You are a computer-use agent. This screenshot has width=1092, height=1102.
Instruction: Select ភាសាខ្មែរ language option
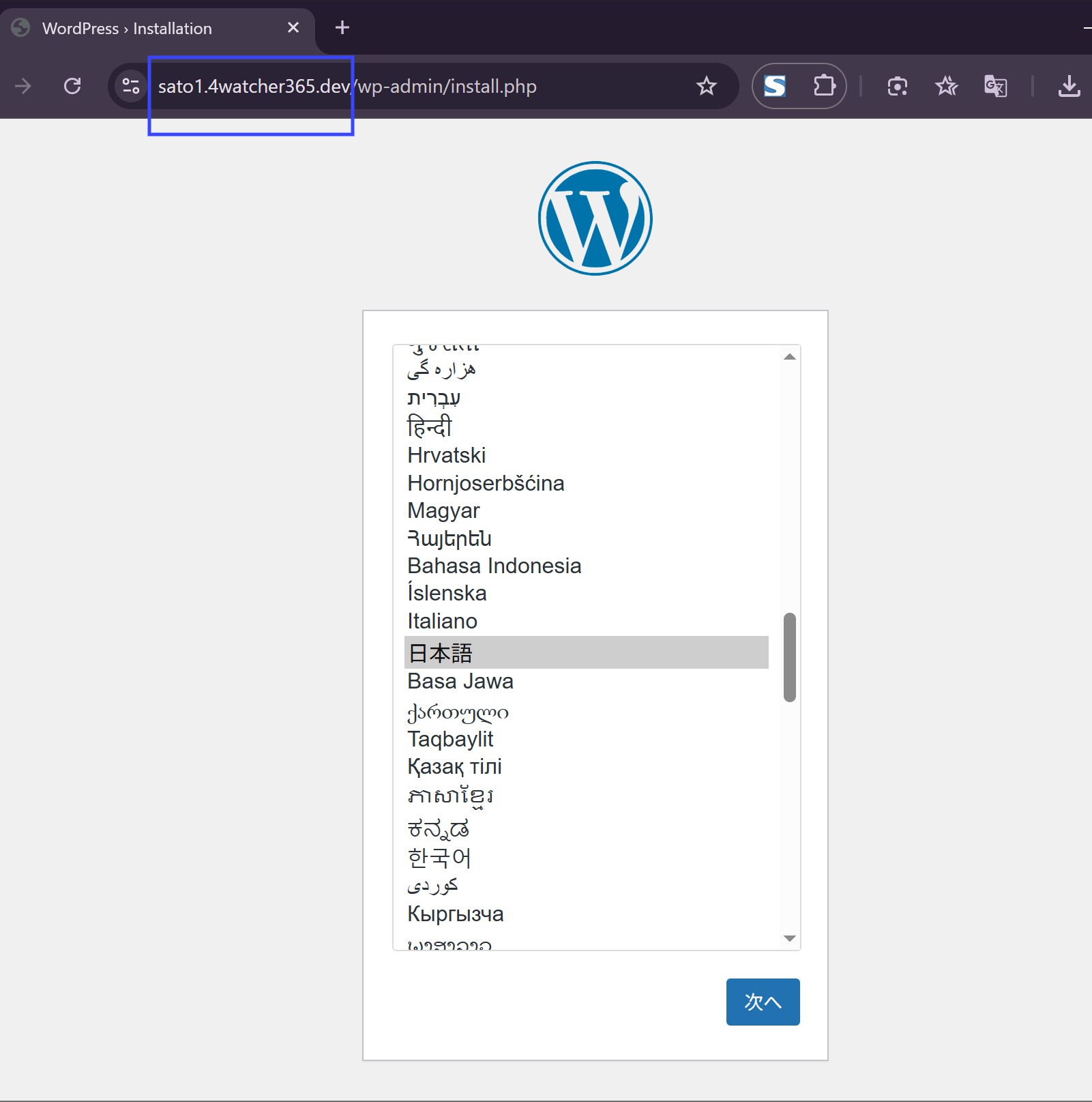point(587,797)
